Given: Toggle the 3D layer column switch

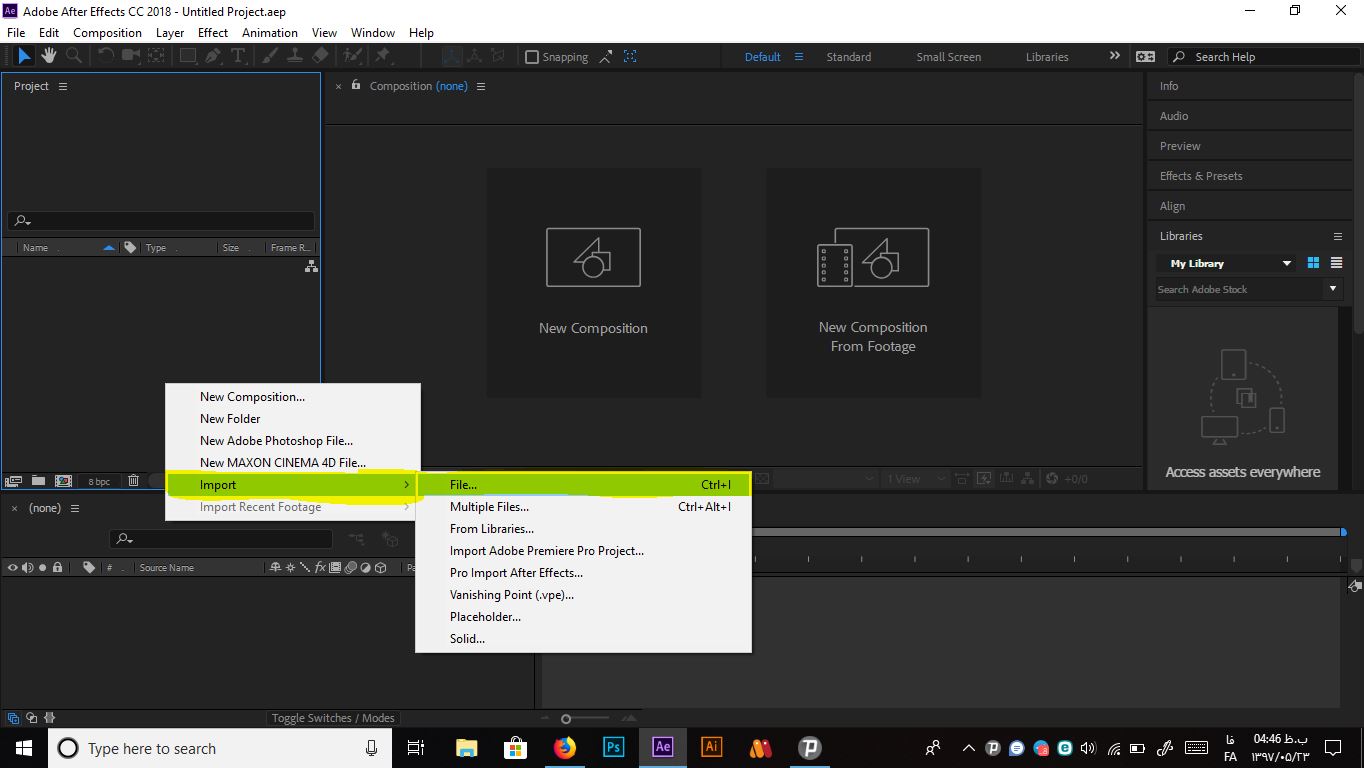Looking at the screenshot, I should point(380,568).
